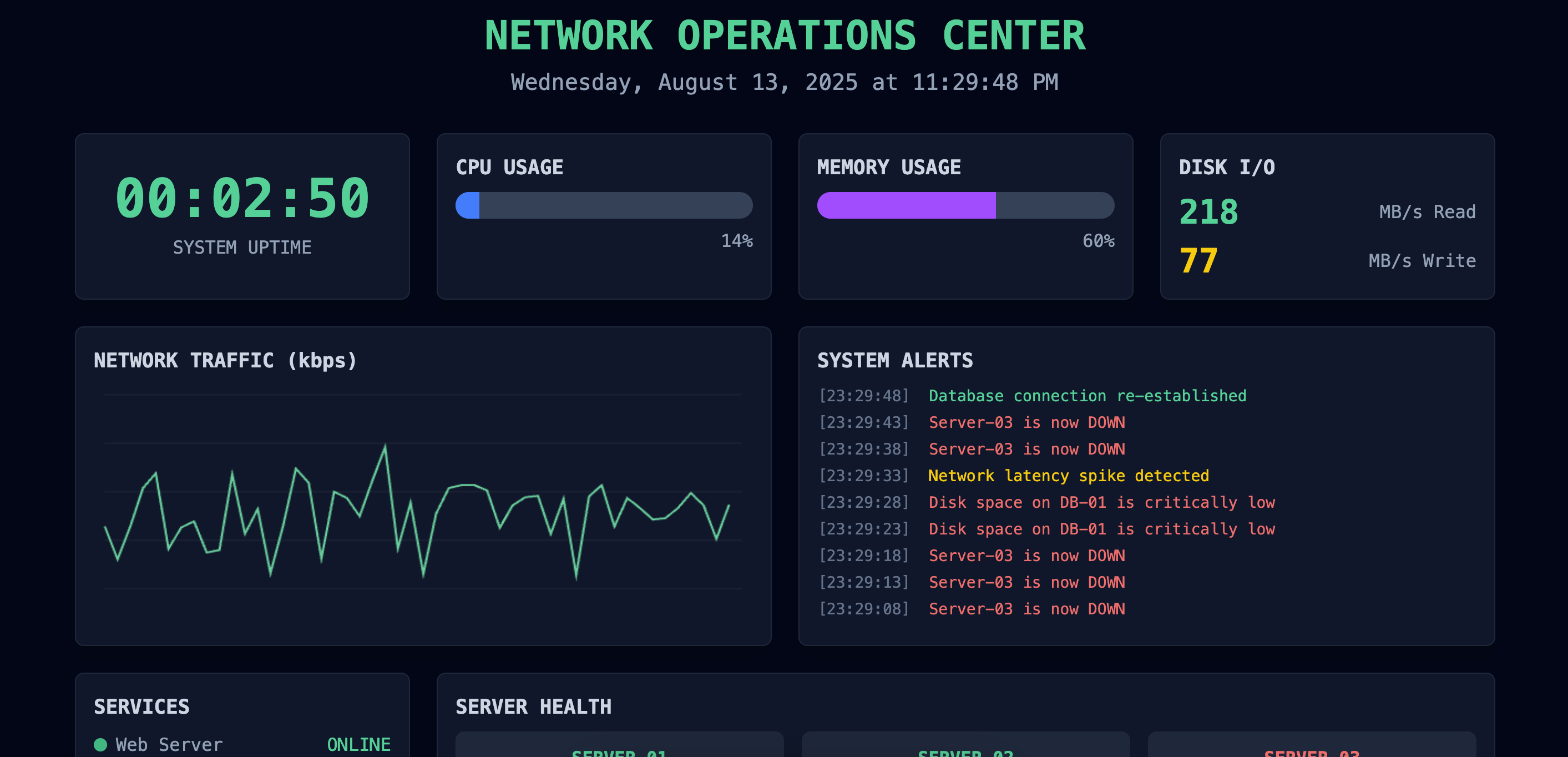Click the SYSTEM ALERTS heading
Screen dimensions: 1568x757
[895, 360]
